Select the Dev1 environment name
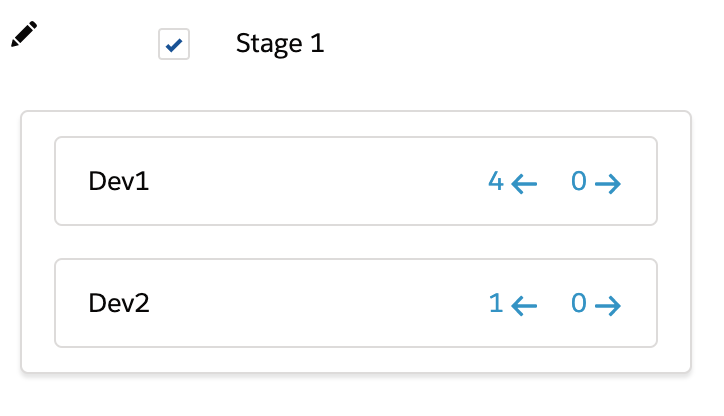Image resolution: width=724 pixels, height=416 pixels. 119,181
